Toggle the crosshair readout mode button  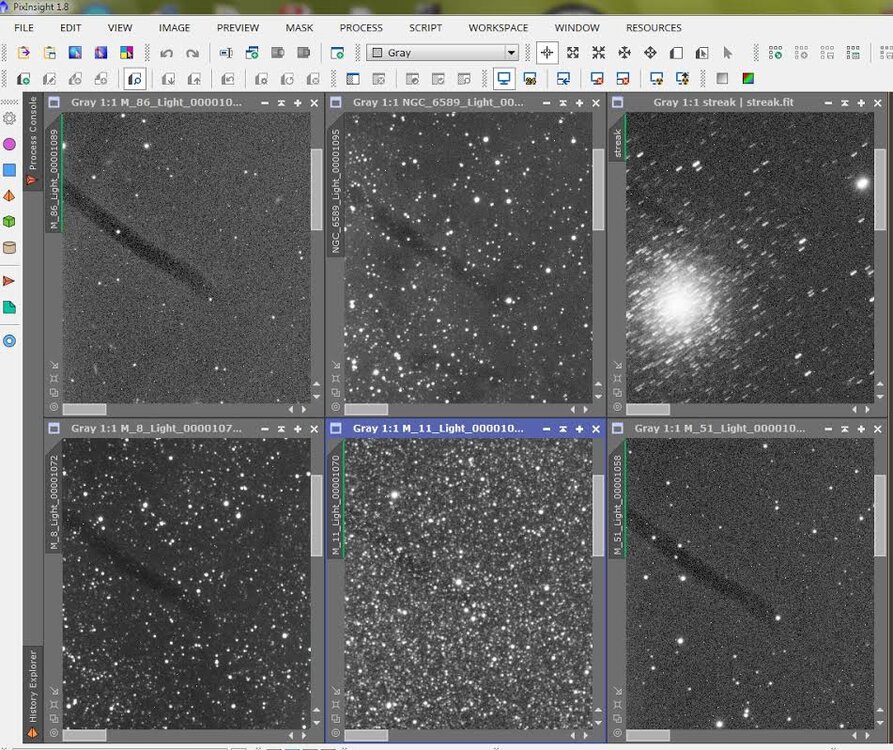[x=547, y=53]
